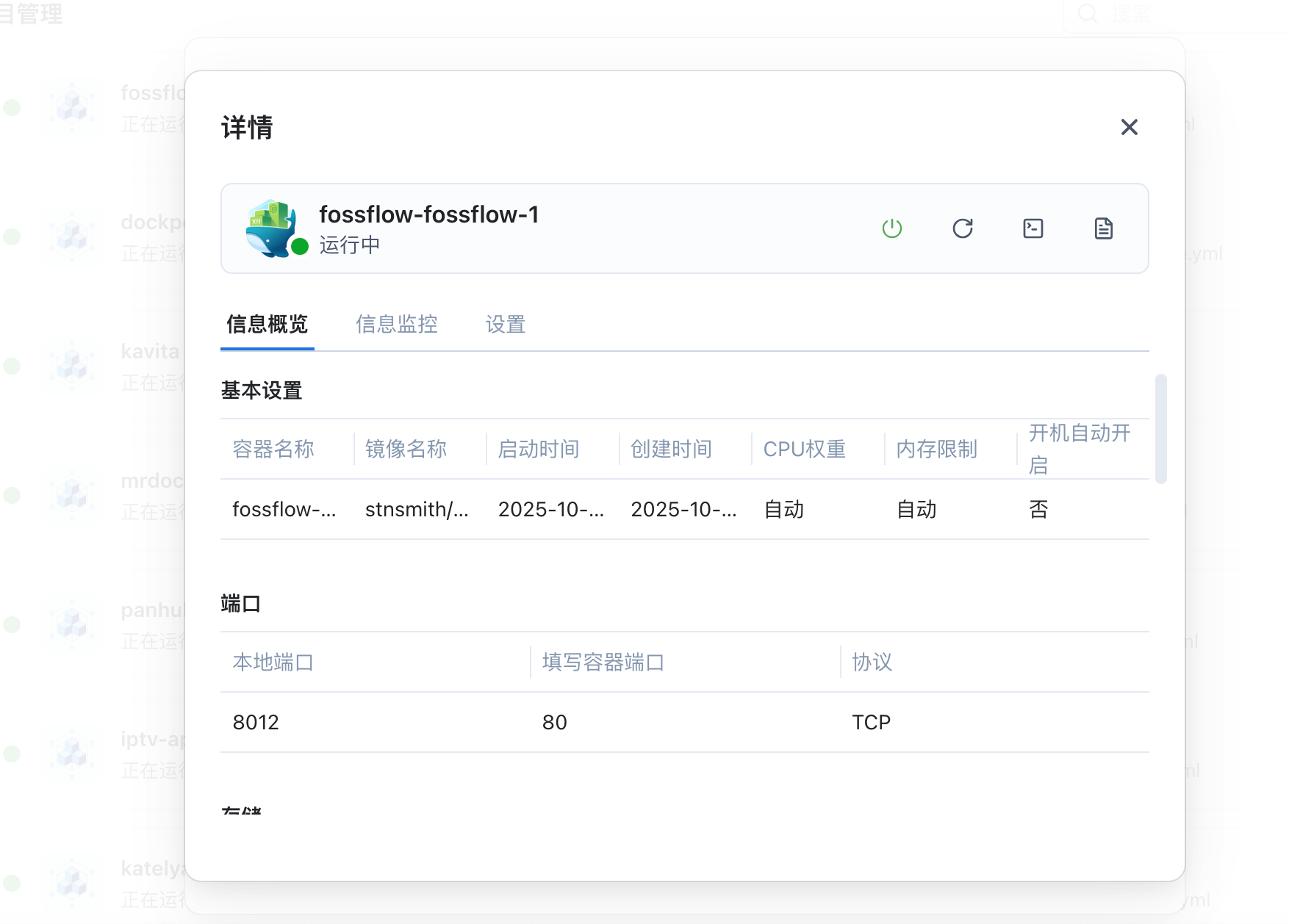The image size is (1289, 924).
Task: Click the dialog's vertical scrollbar
Action: (x=1160, y=429)
